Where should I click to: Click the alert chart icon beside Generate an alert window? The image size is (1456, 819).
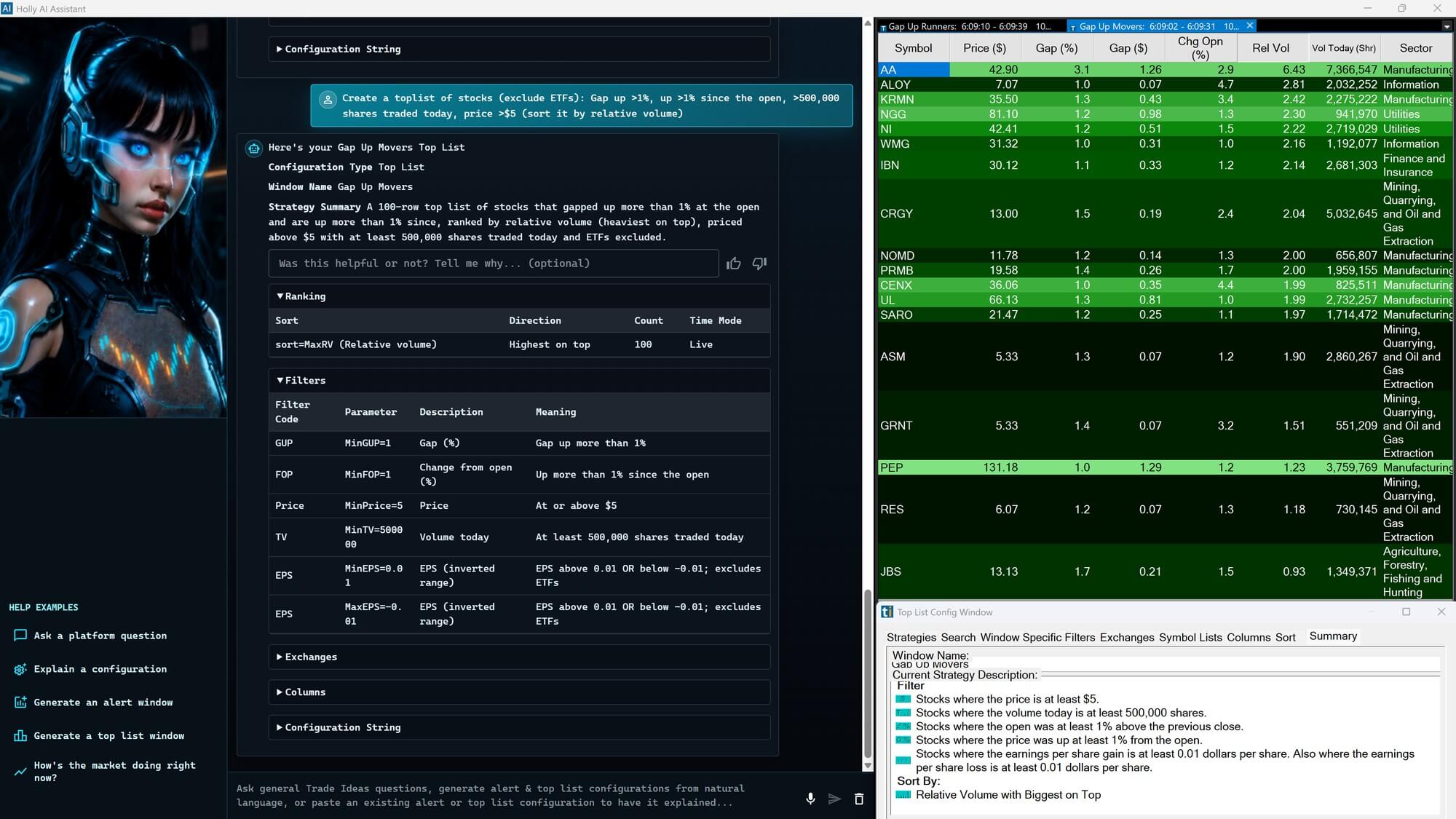(x=20, y=703)
